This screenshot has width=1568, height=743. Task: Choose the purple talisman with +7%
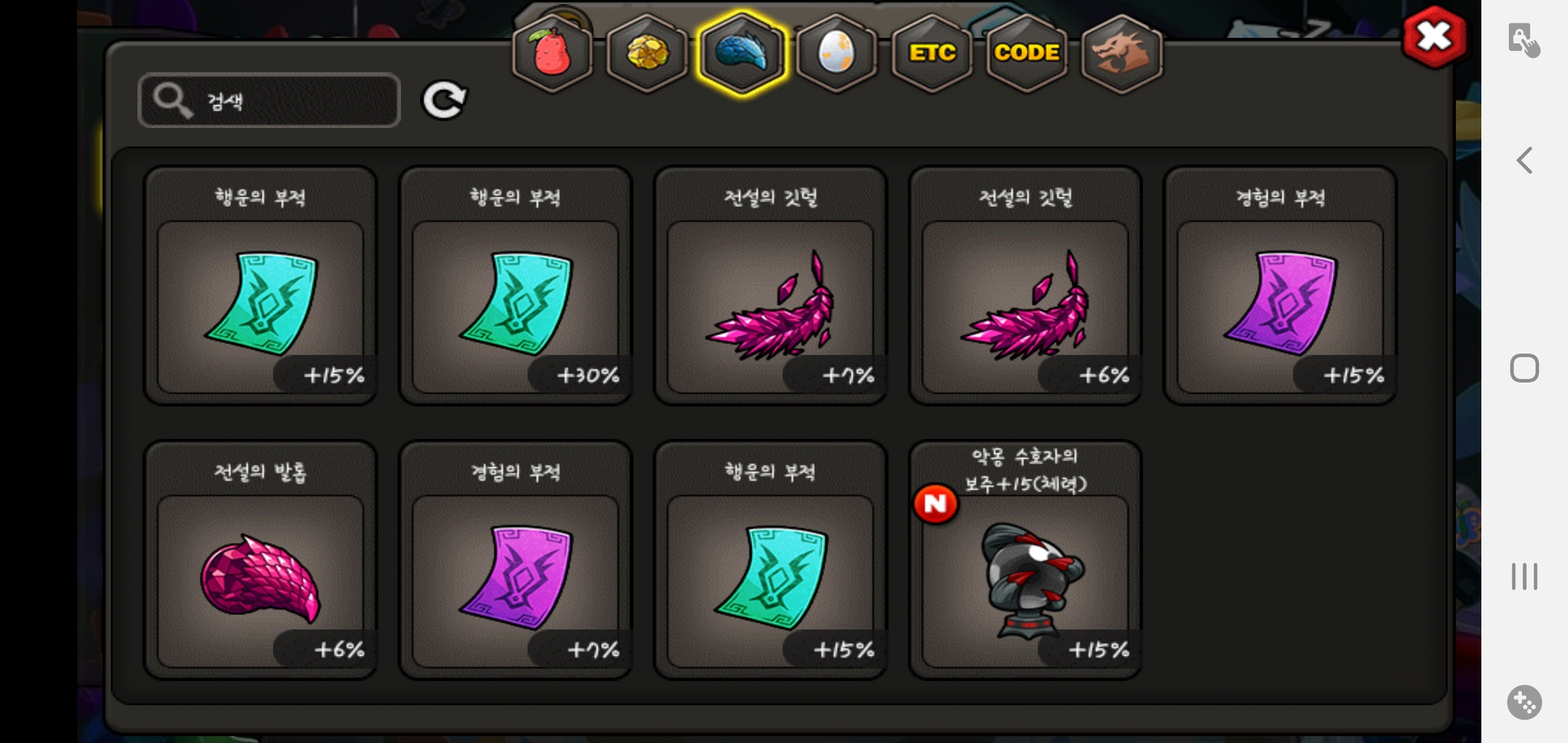tap(515, 560)
